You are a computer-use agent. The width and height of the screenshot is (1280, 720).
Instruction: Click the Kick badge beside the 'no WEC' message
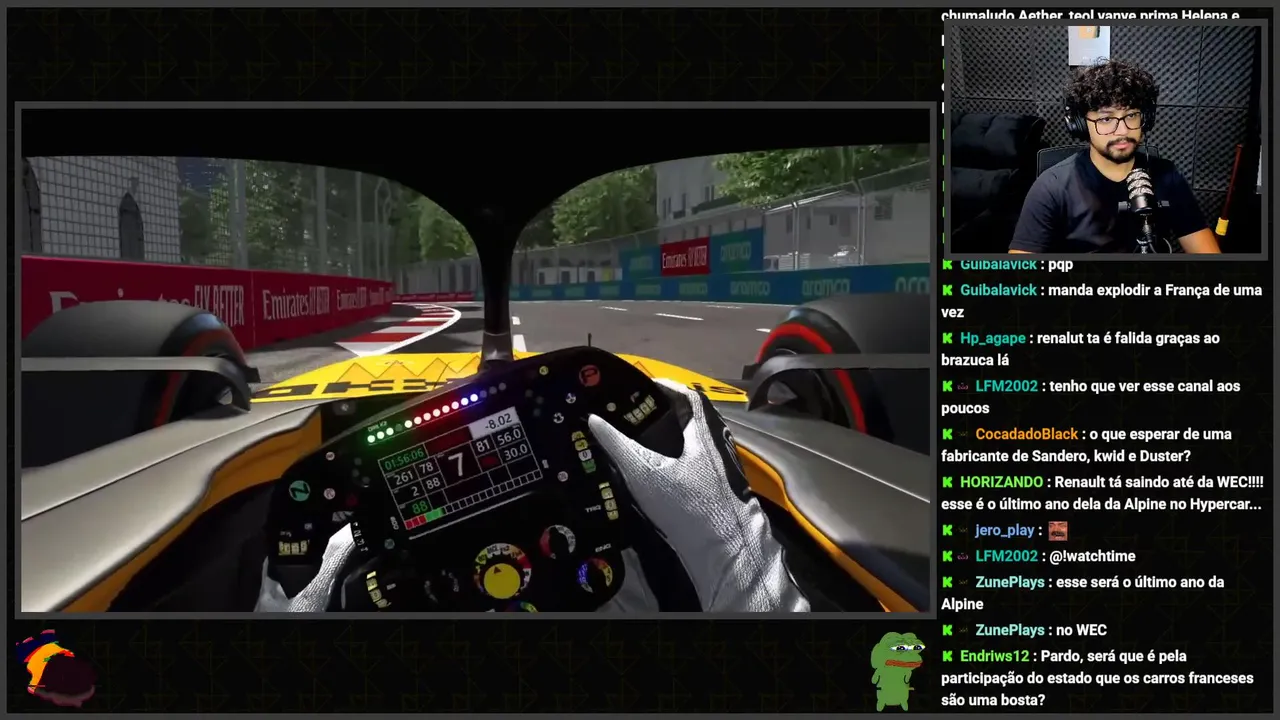click(947, 630)
